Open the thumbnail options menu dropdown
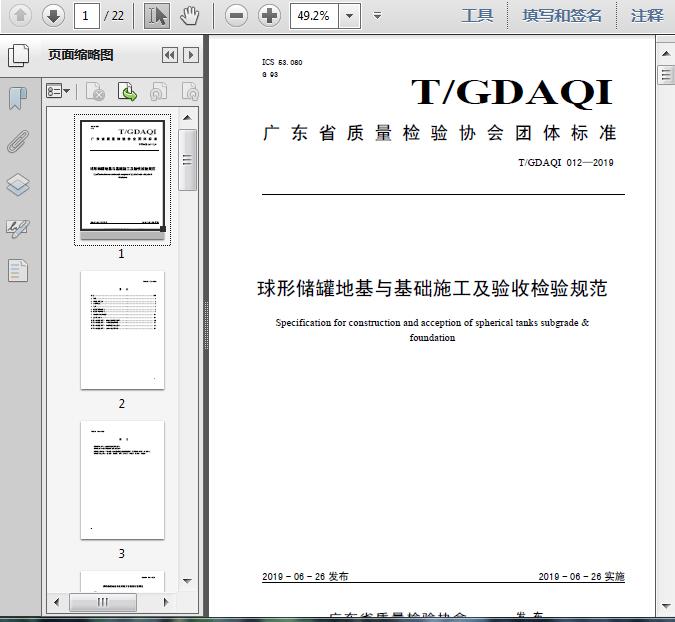 (58, 91)
